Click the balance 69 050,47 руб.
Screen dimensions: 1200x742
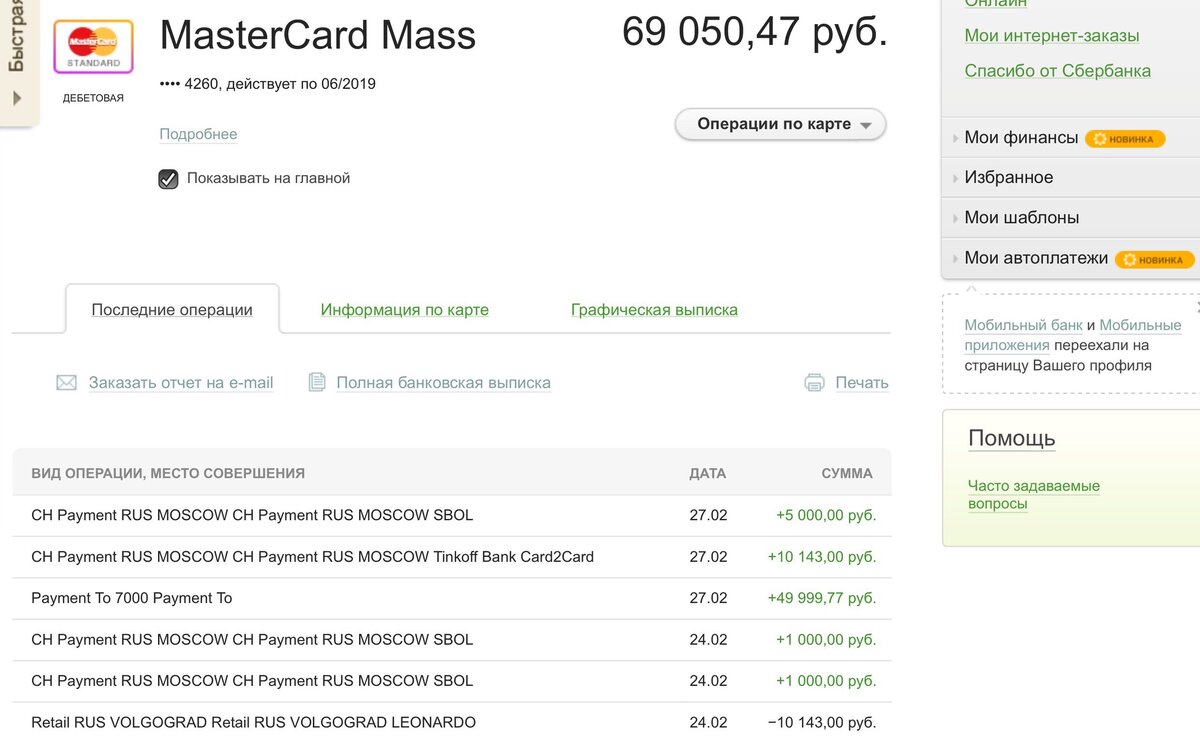(755, 32)
